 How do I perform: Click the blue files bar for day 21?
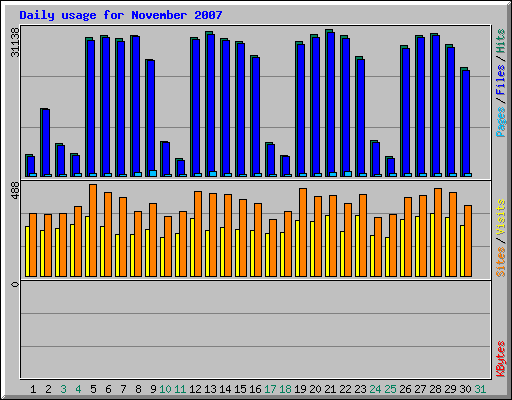tap(331, 104)
